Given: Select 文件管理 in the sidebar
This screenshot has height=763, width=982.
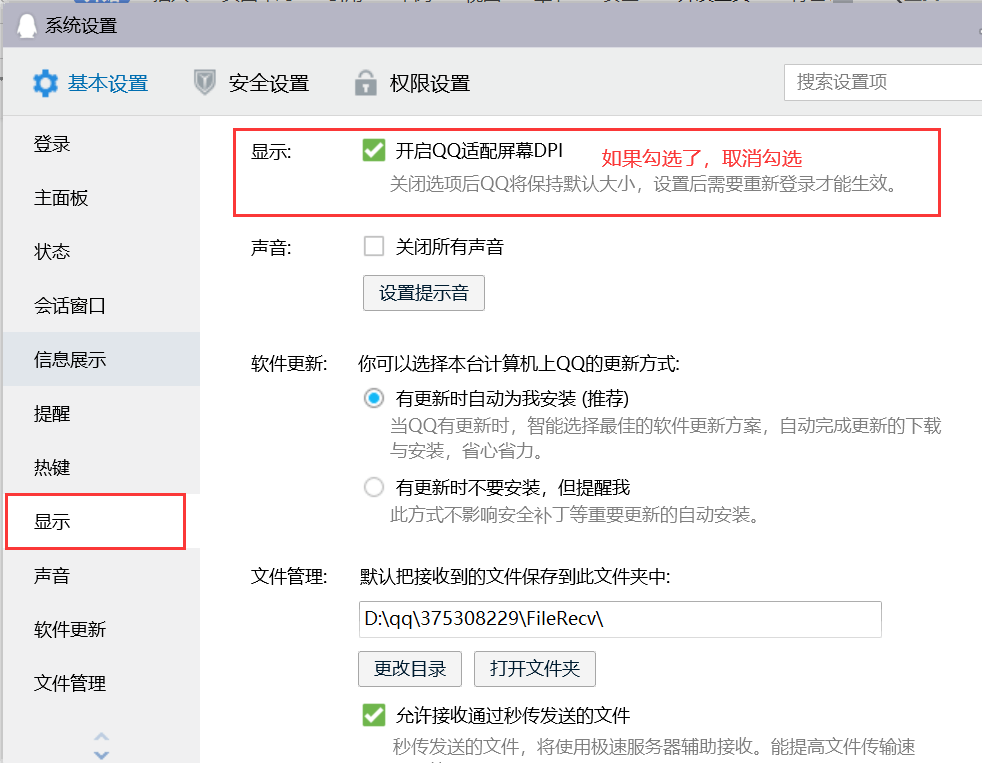Looking at the screenshot, I should tap(101, 683).
